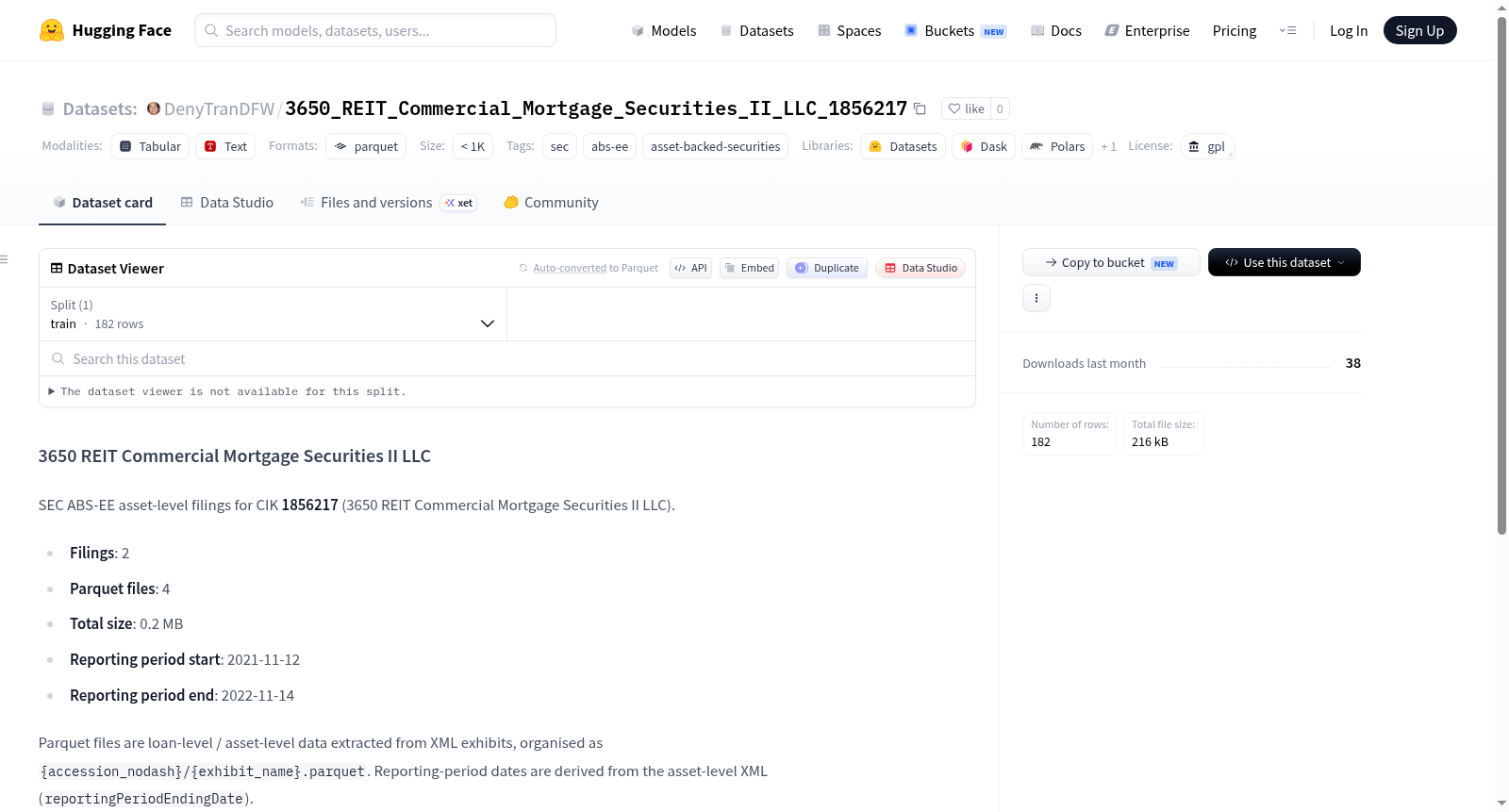Click the API button in Dataset Viewer
1509x812 pixels.
(690, 268)
